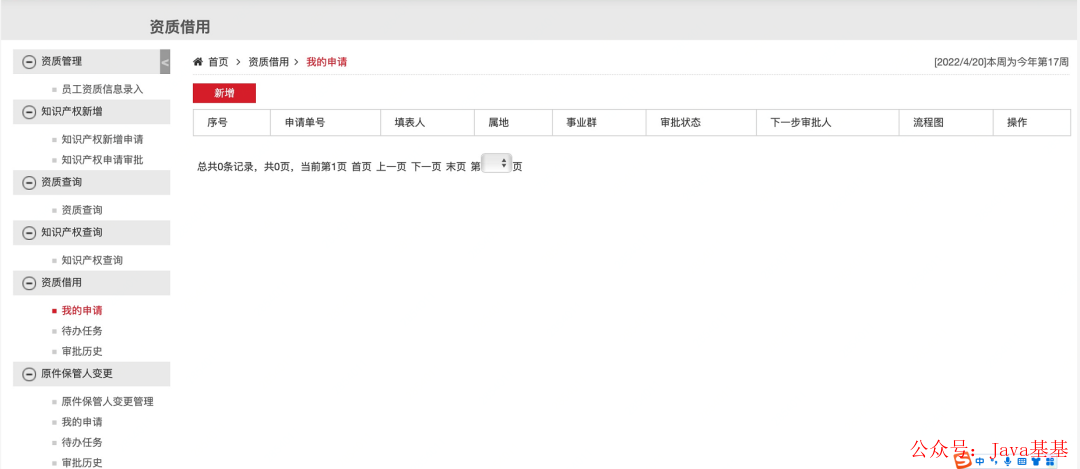Viewport: 1080px width, 469px height.
Task: Click 我的申请 in the breadcrumb
Action: pos(326,62)
